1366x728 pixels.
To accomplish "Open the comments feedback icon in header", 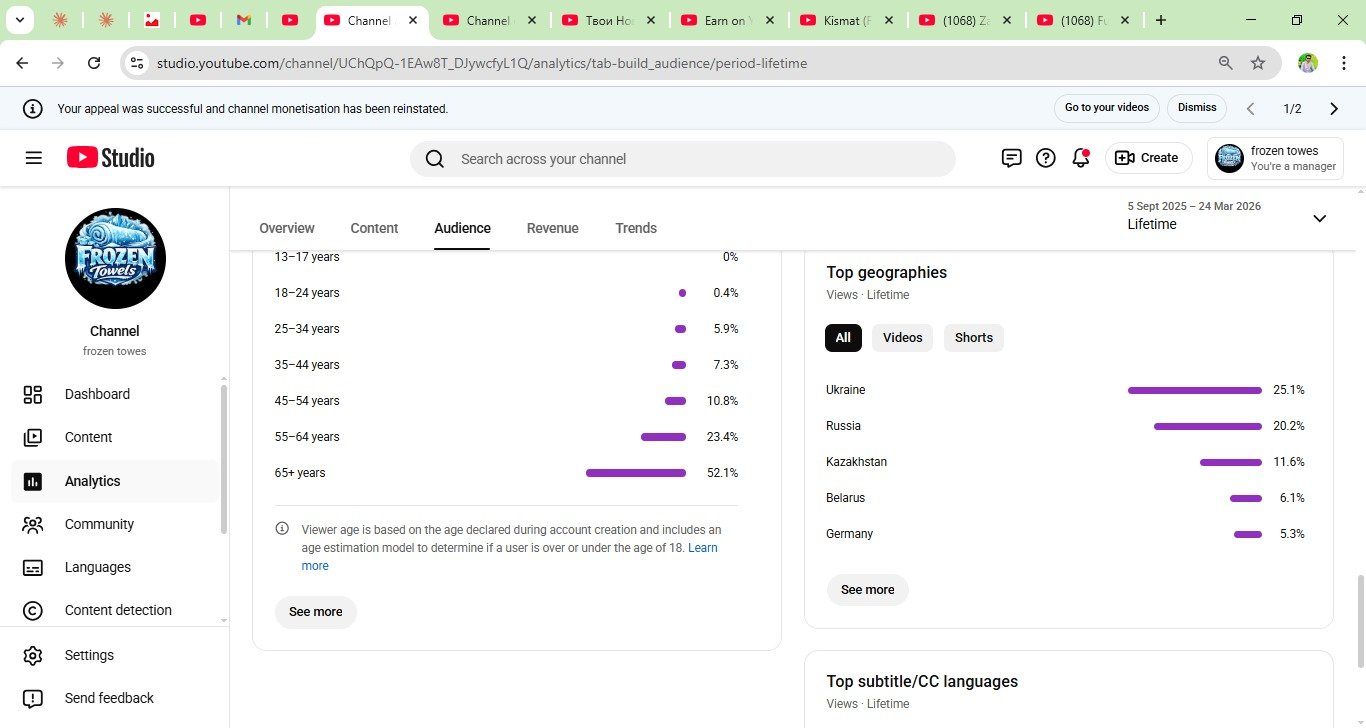I will tap(1011, 158).
